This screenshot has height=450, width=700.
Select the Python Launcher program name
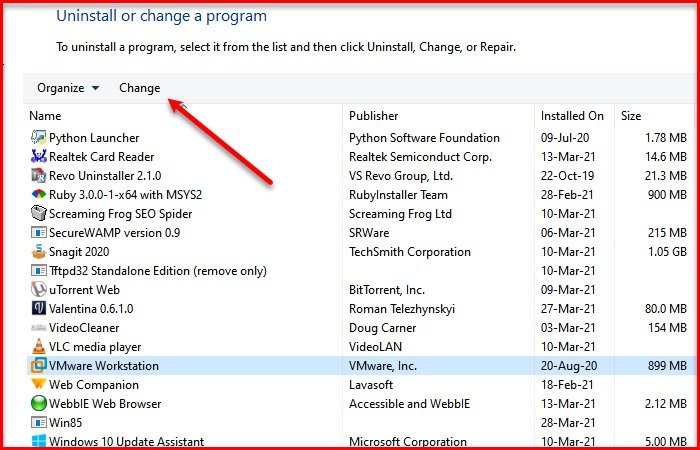pyautogui.click(x=94, y=138)
